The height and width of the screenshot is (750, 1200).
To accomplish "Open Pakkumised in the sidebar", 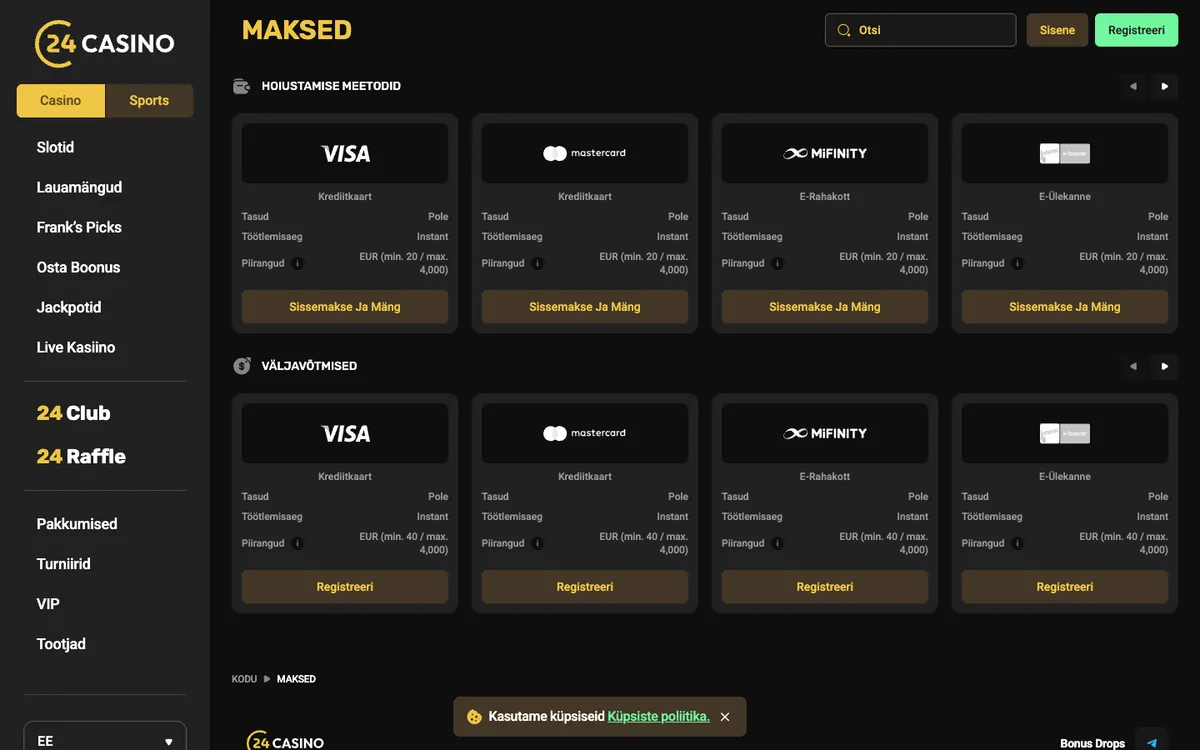I will click(77, 524).
